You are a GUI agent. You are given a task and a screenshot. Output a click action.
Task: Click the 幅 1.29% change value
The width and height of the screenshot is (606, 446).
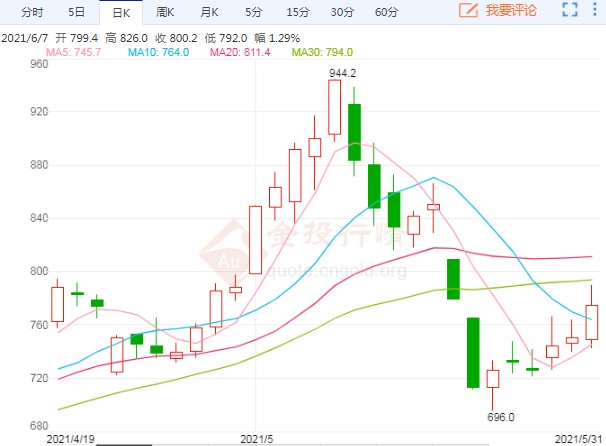pyautogui.click(x=277, y=38)
